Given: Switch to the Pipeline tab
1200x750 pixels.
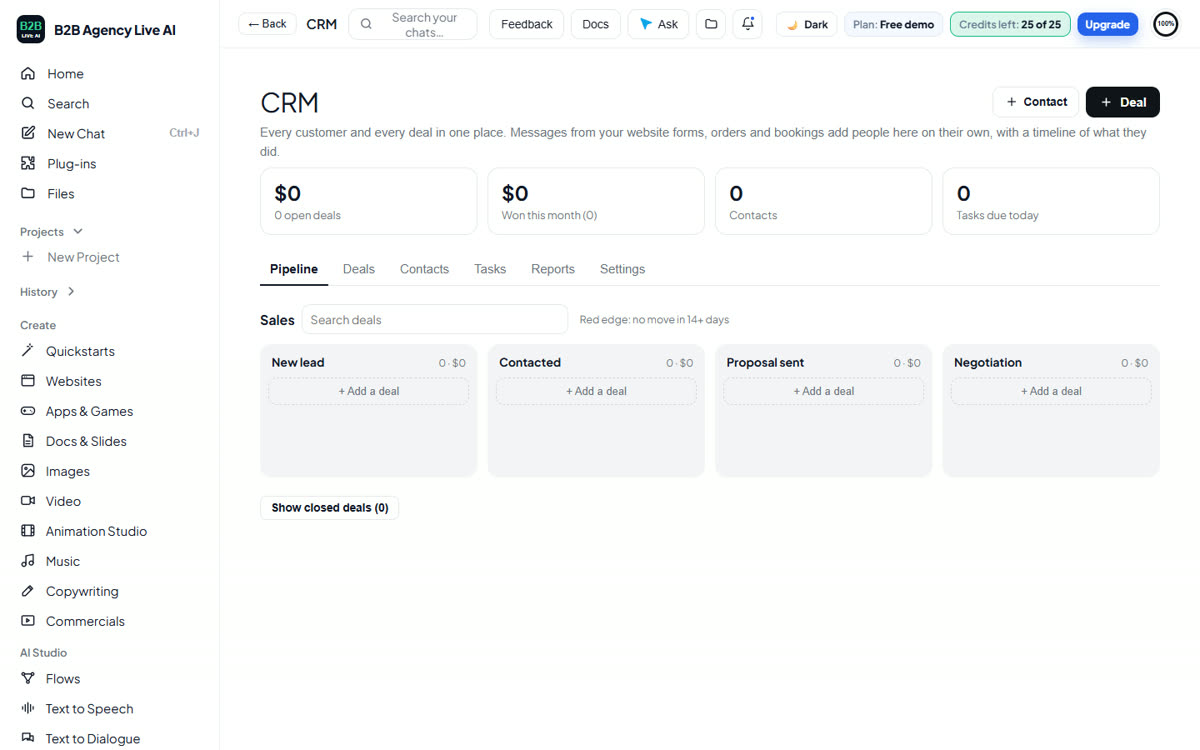Looking at the screenshot, I should (x=294, y=269).
